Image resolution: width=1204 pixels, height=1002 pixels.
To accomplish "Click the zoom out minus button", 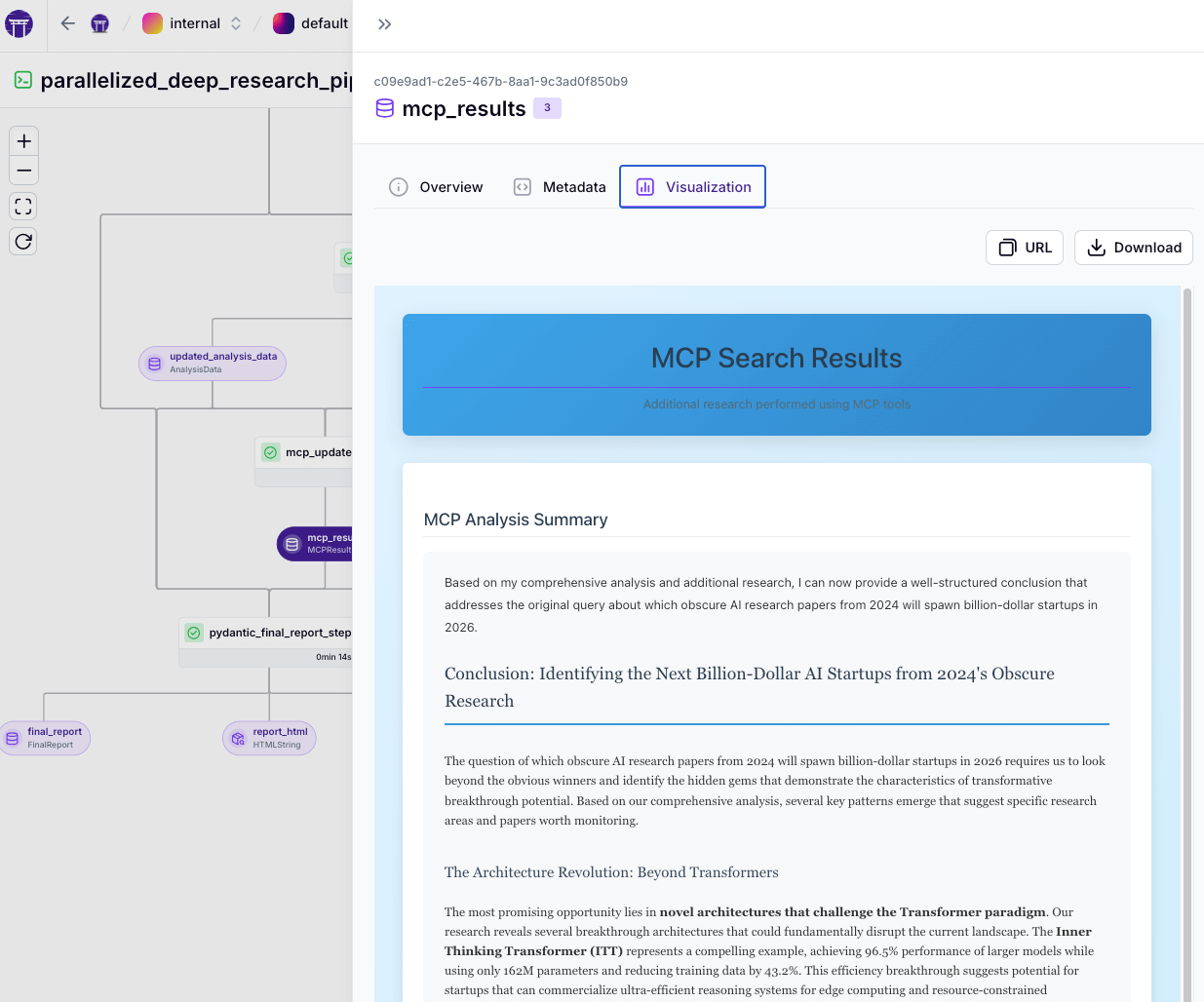I will pos(24,171).
